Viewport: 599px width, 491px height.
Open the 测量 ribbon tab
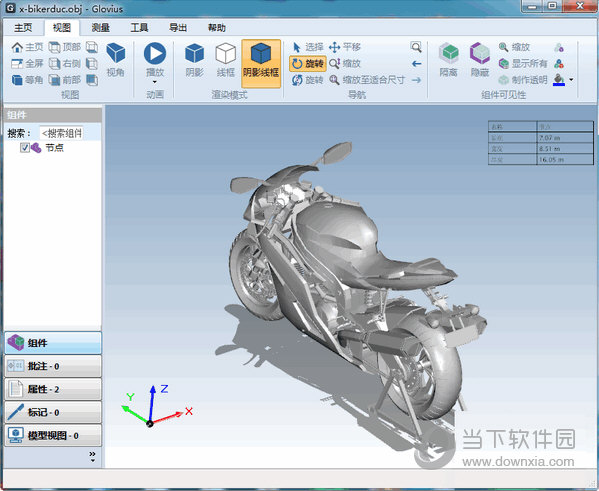100,28
